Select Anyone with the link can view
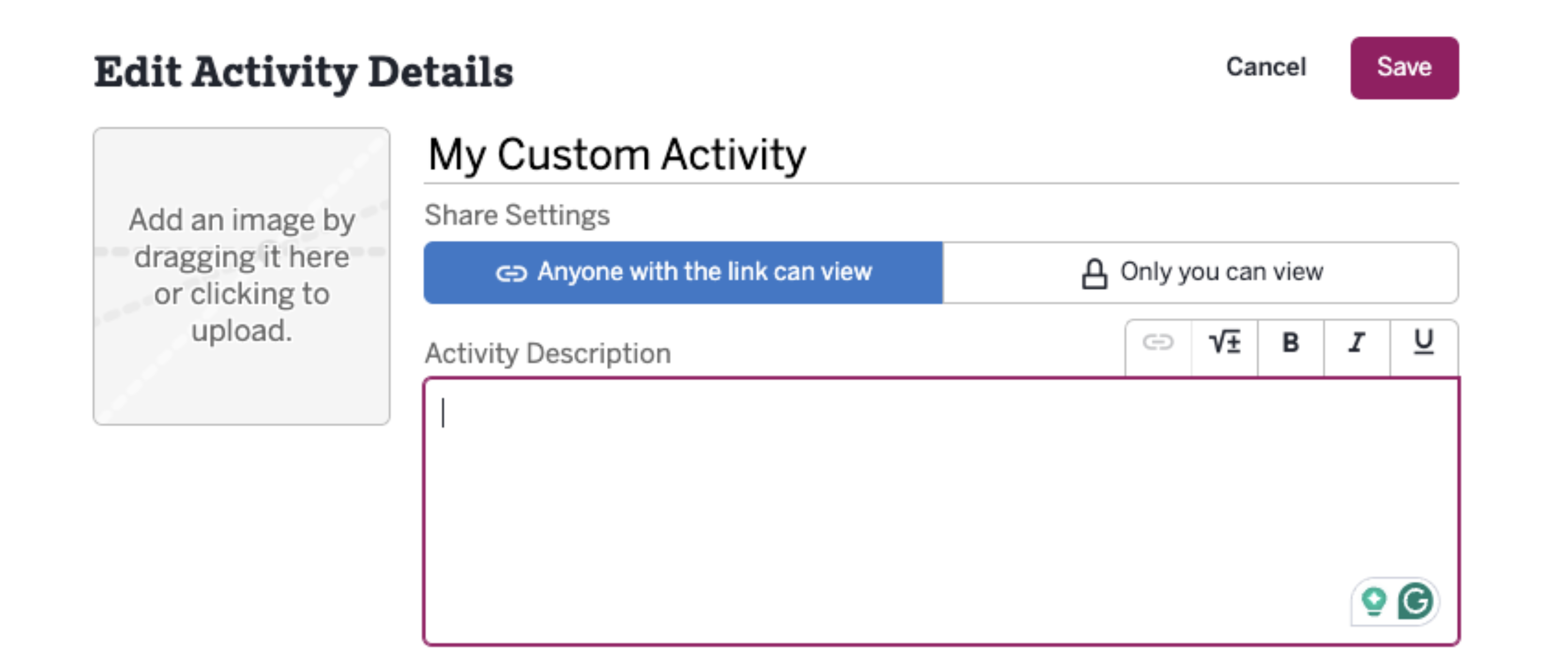This screenshot has height=667, width=1568. tap(683, 272)
